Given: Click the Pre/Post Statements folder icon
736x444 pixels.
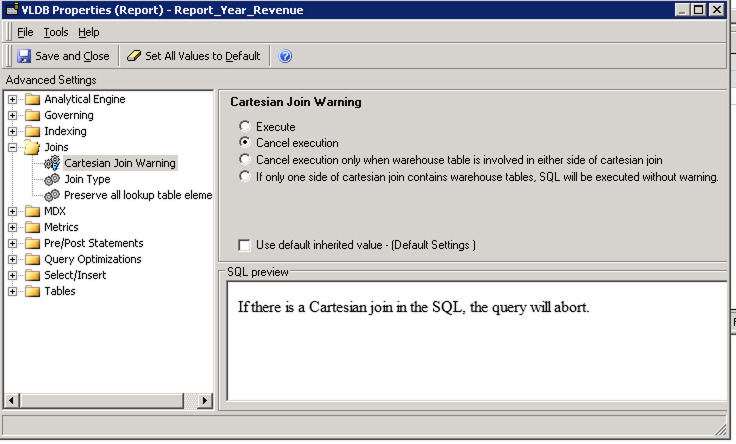Looking at the screenshot, I should pyautogui.click(x=32, y=243).
